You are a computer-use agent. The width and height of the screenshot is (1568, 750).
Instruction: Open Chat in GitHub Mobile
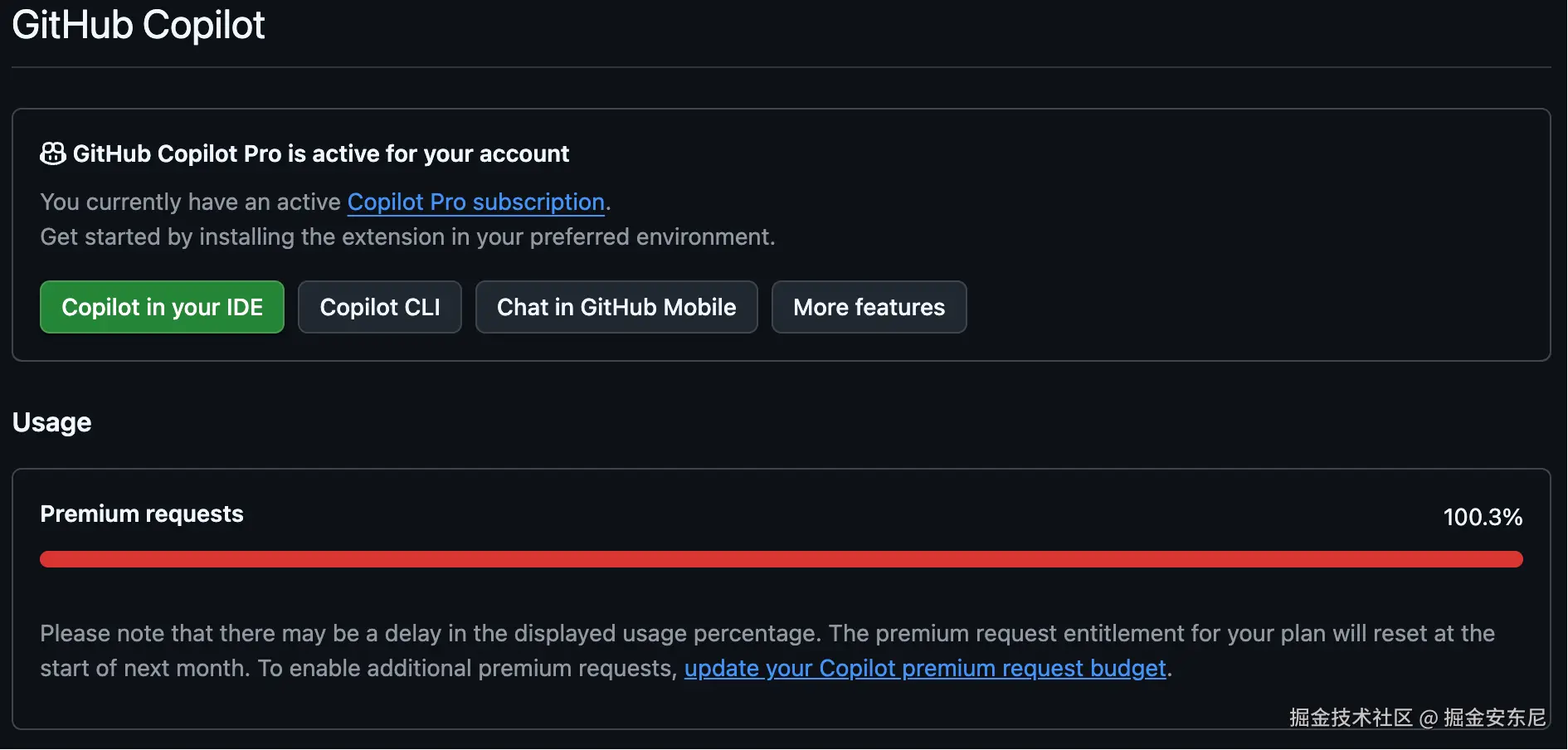point(616,307)
